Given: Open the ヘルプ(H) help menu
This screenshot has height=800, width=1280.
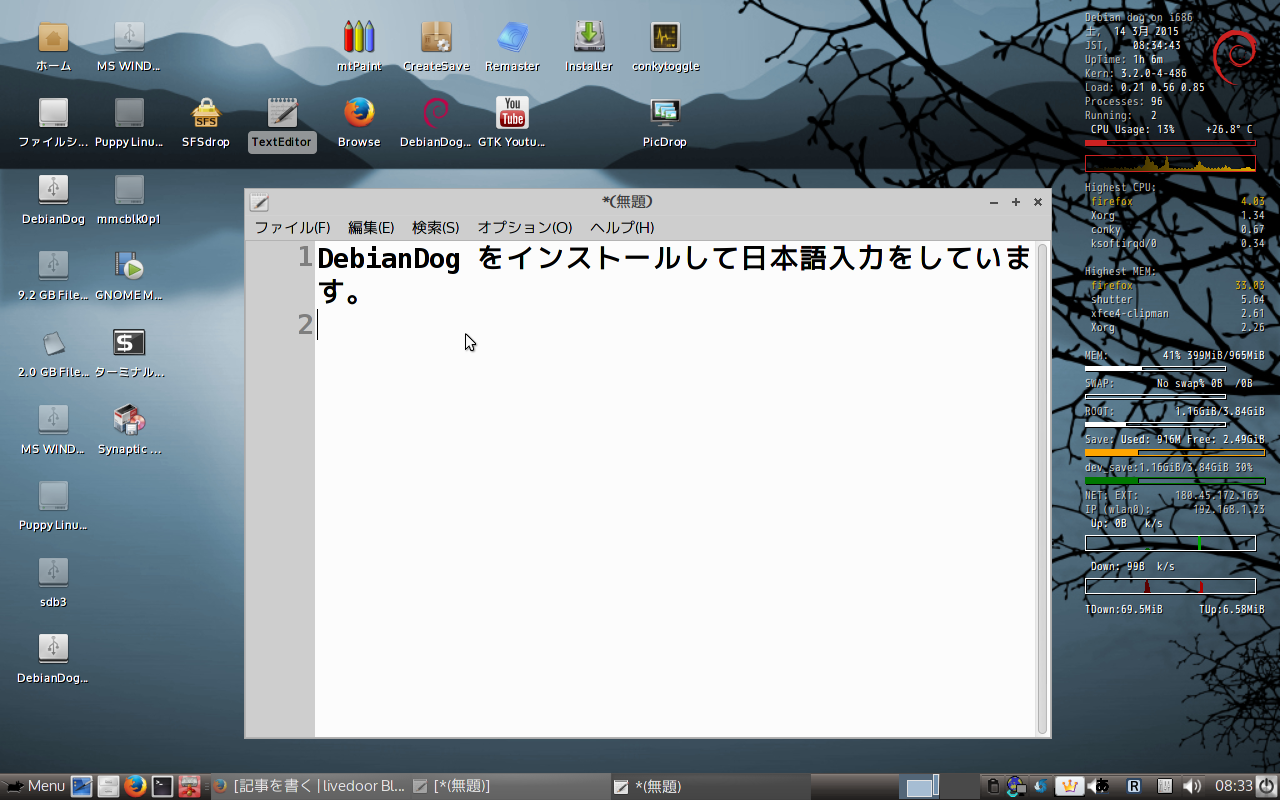Looking at the screenshot, I should (622, 228).
